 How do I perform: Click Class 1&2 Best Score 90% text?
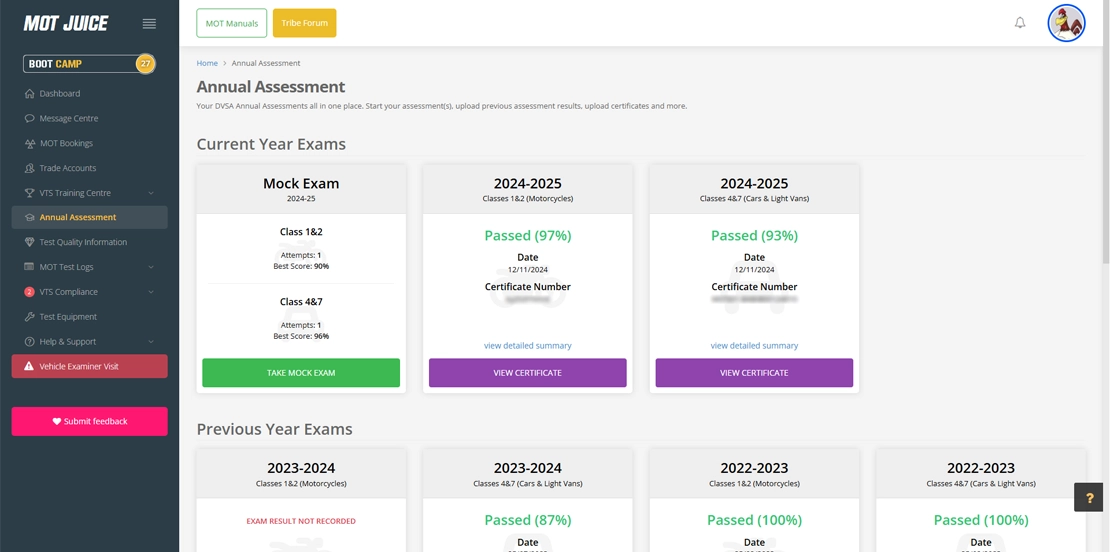click(301, 267)
